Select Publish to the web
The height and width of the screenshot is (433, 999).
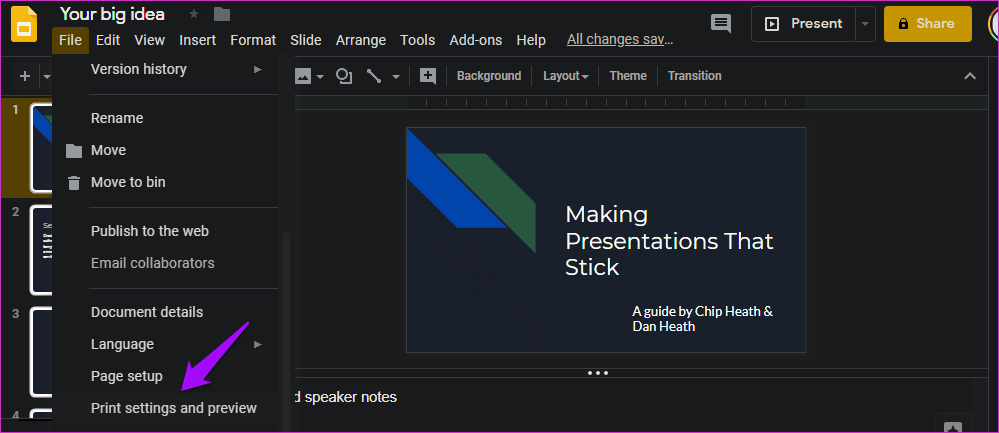coord(166,231)
